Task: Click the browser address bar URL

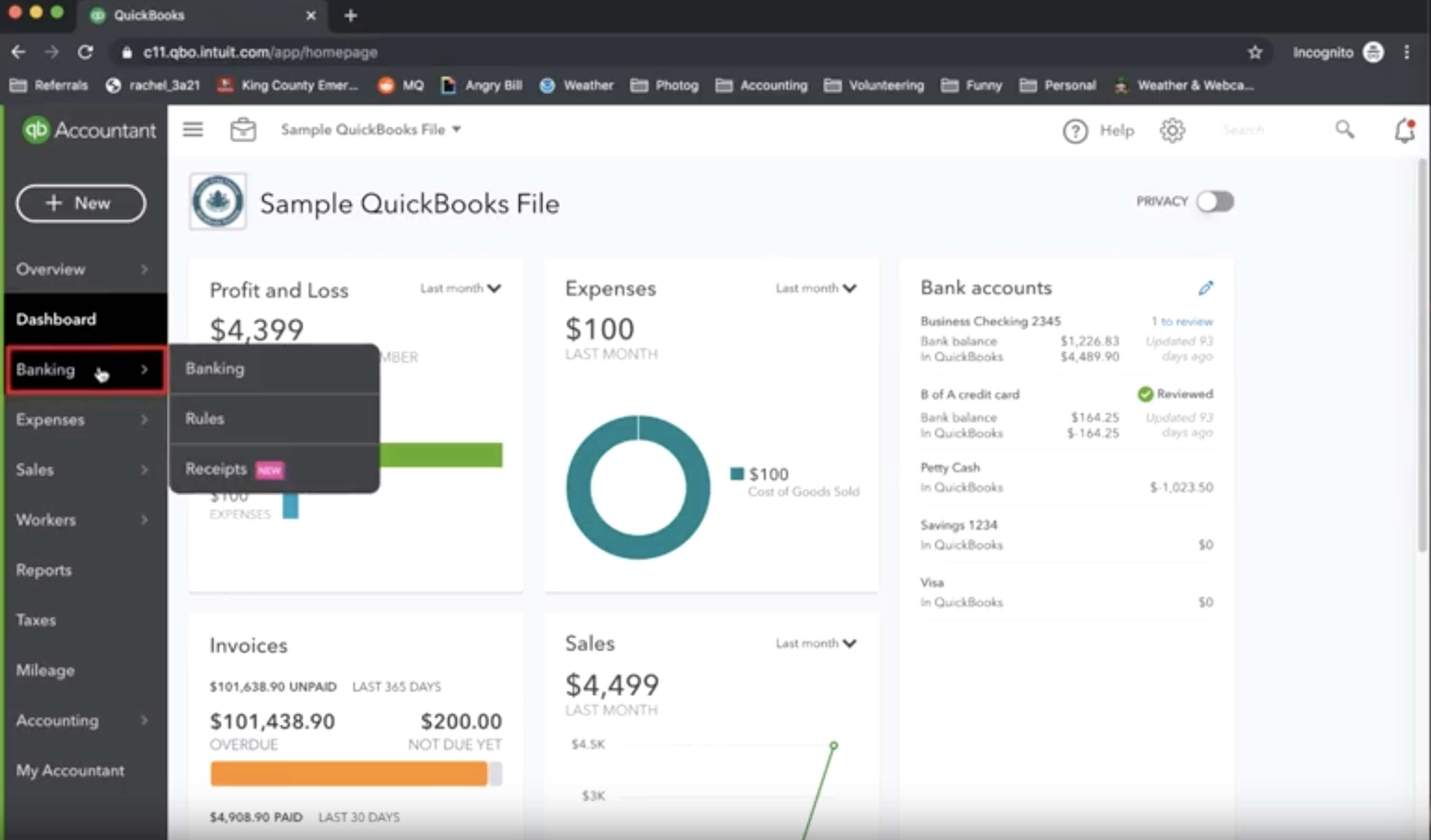Action: [x=260, y=52]
